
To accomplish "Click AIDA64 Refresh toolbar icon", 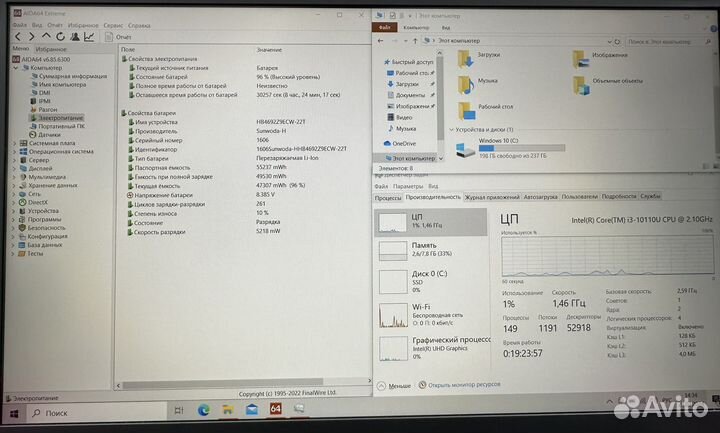I will click(x=60, y=36).
